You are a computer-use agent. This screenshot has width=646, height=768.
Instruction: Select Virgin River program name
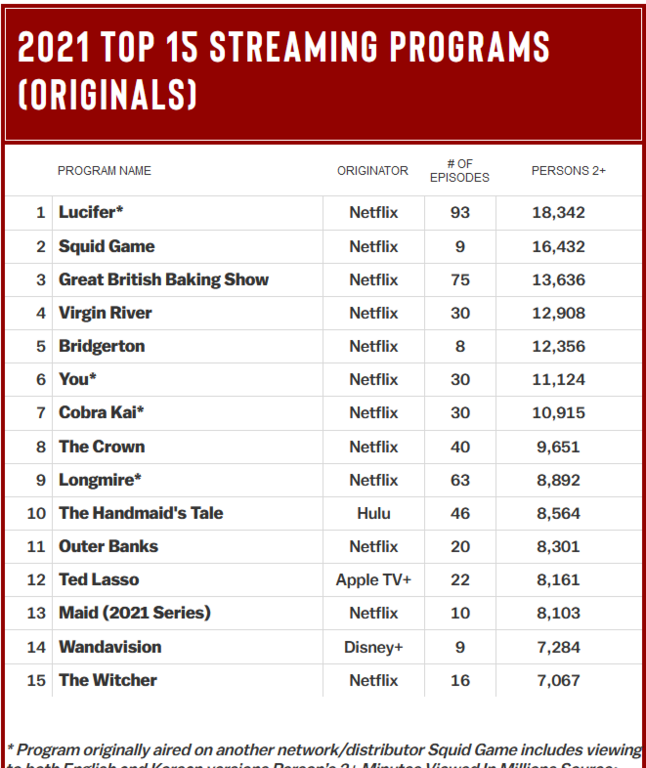105,313
